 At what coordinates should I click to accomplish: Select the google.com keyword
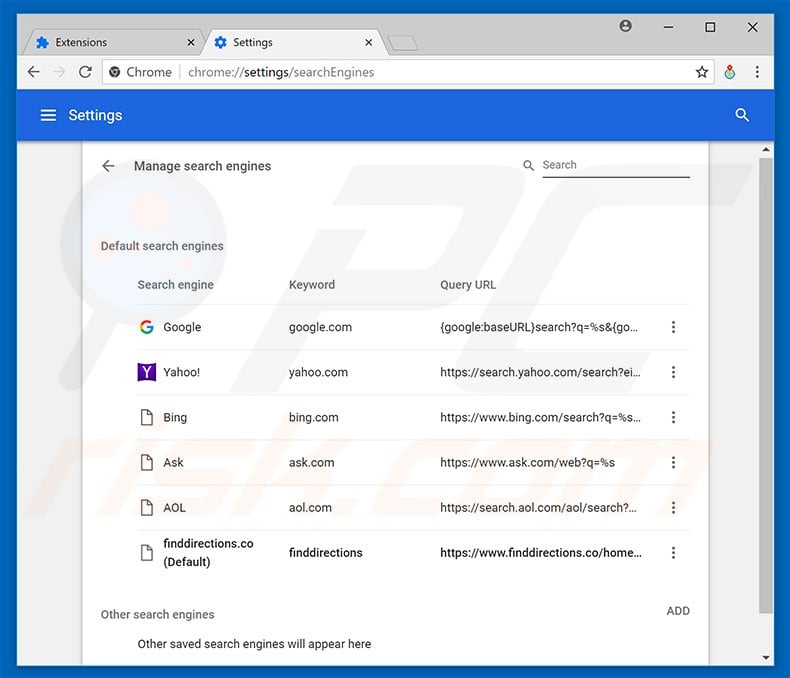coord(320,327)
